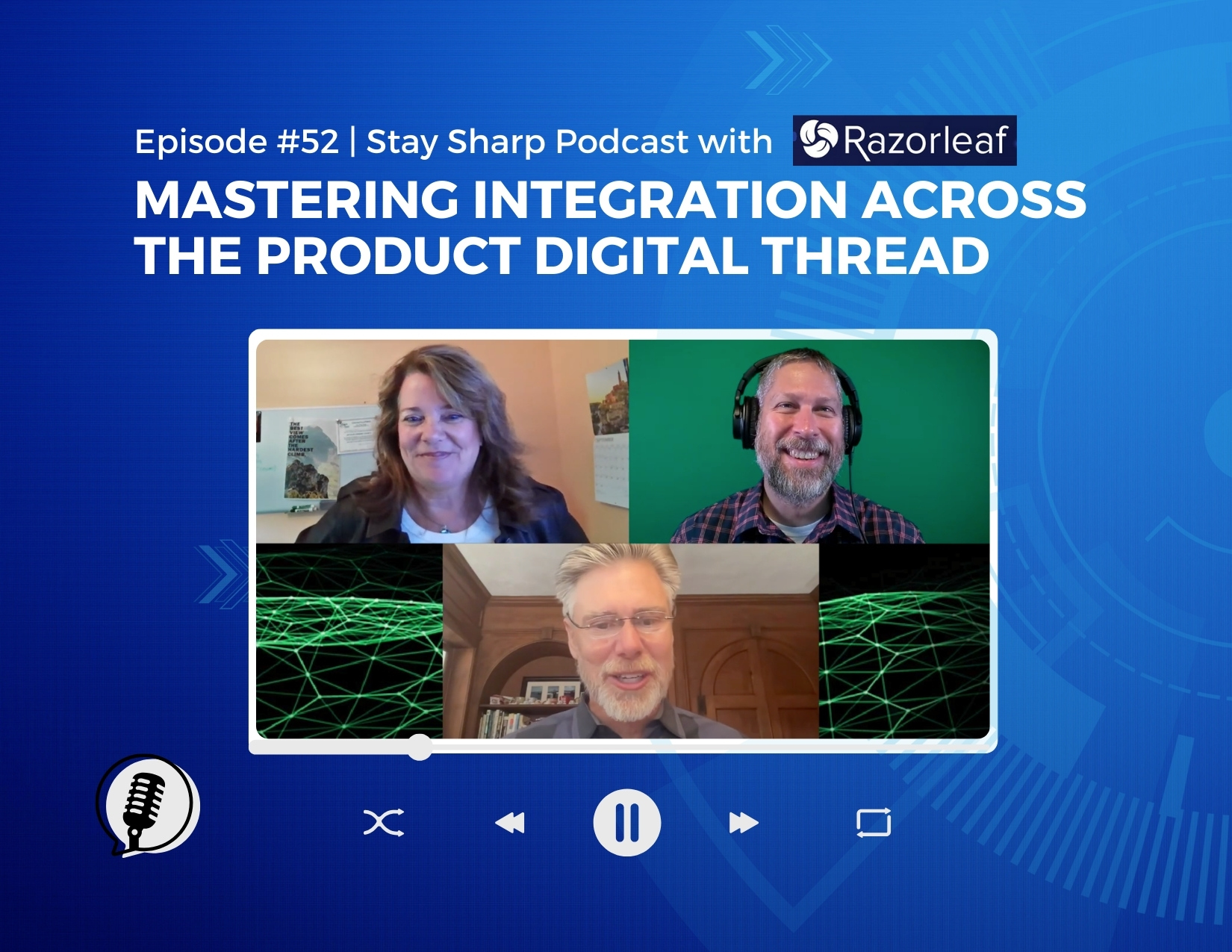Click the progress slider knob
Image resolution: width=1232 pixels, height=952 pixels.
click(x=420, y=747)
